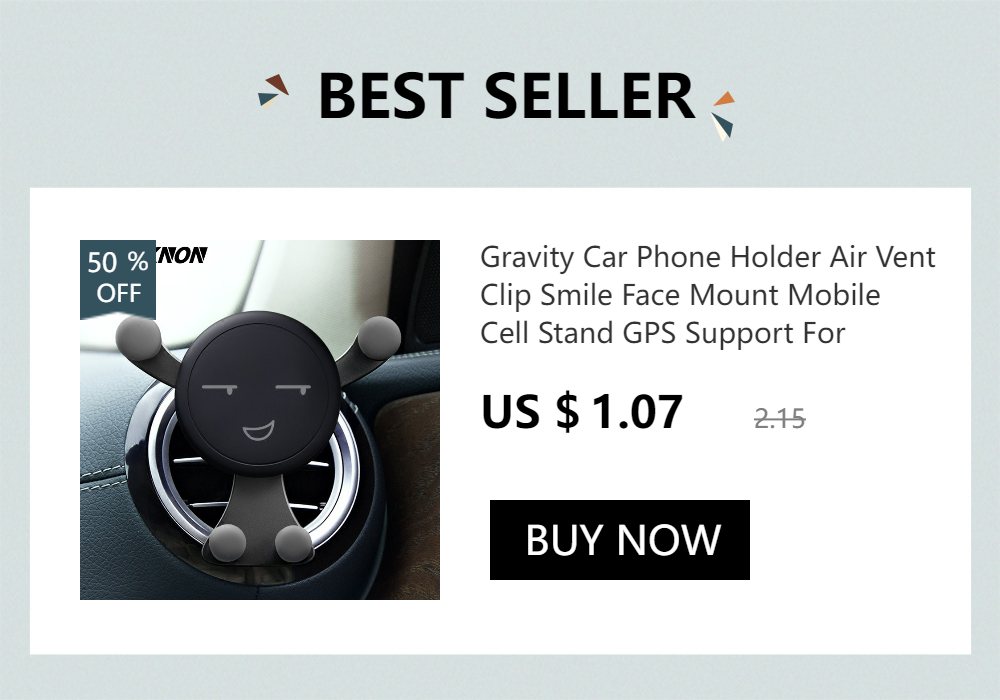Click the orange triangle decoration right of heading
This screenshot has height=700, width=1000.
(724, 99)
